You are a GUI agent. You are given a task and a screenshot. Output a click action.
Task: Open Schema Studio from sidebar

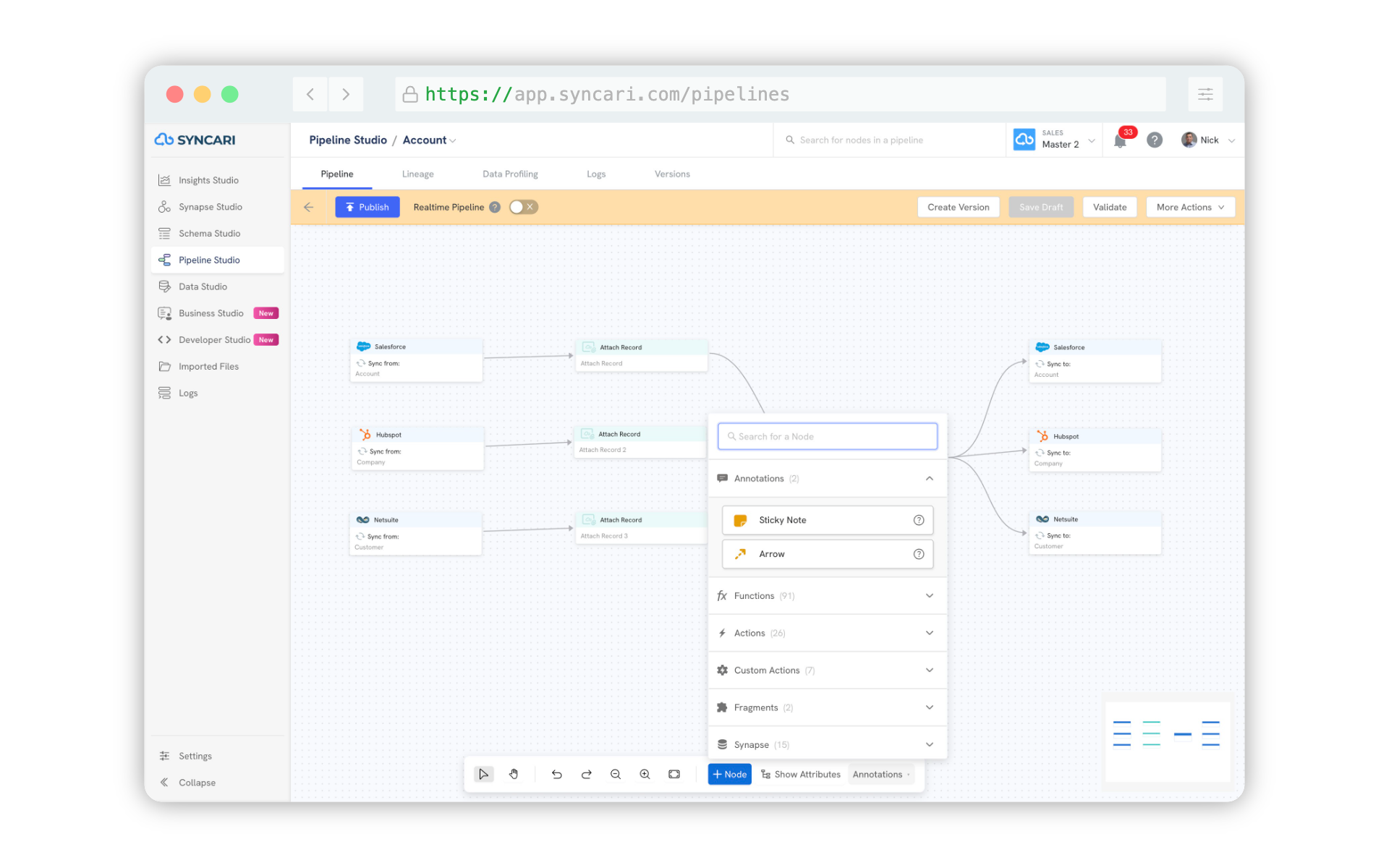coord(217,234)
